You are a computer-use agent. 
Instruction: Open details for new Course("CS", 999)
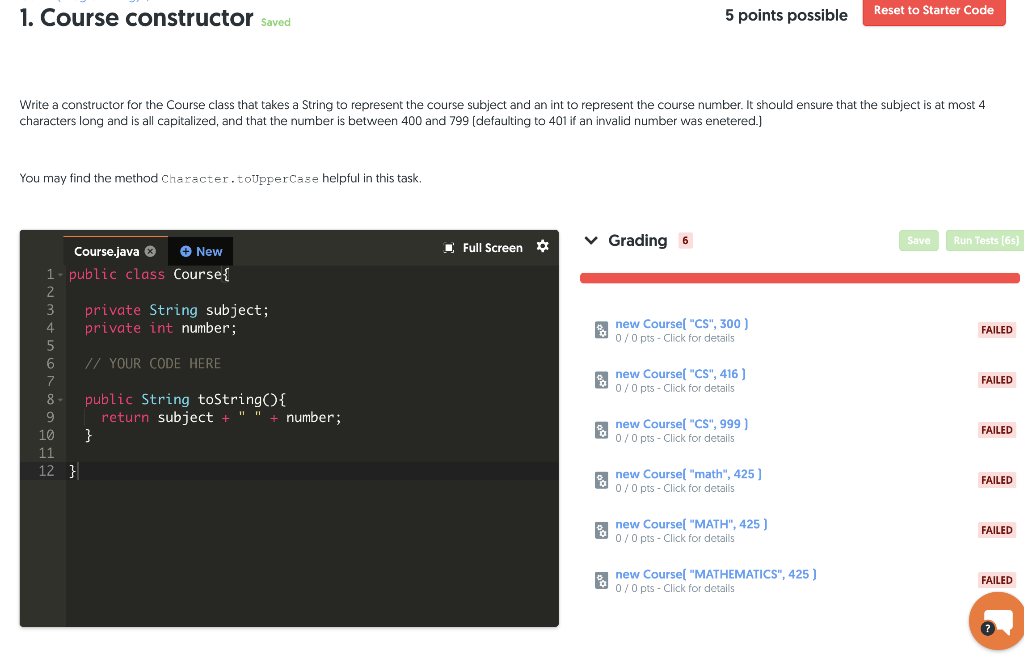[x=681, y=423]
